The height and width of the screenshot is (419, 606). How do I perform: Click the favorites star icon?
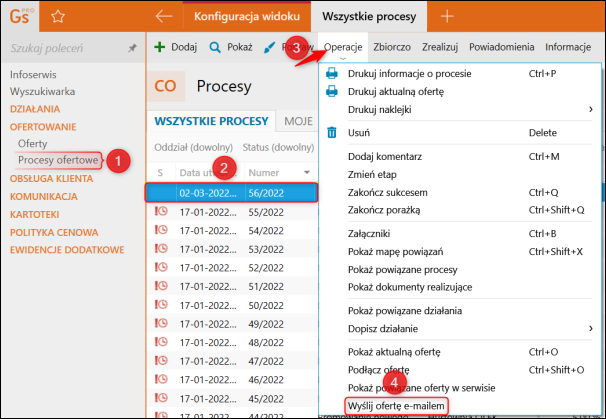[x=58, y=16]
